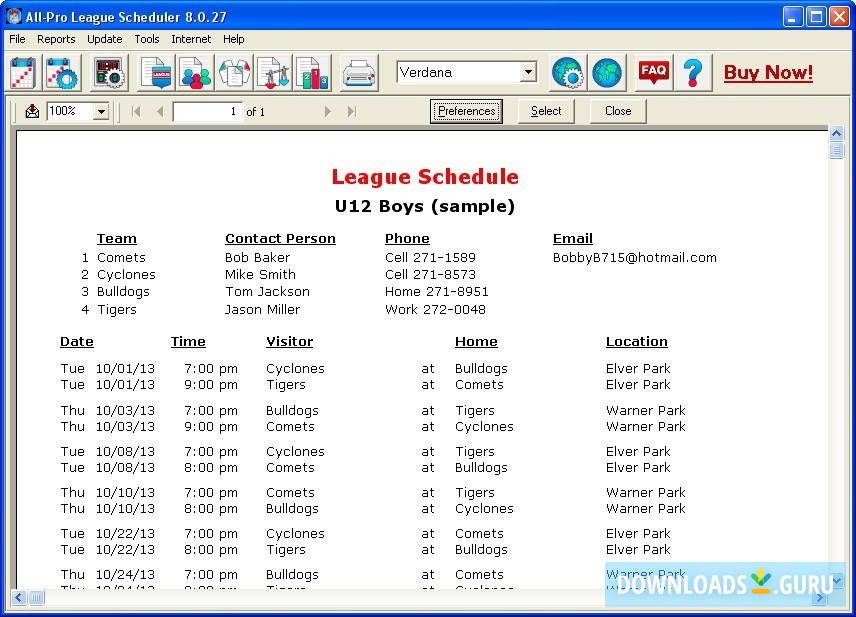Click the calendar with gear settings icon
The width and height of the screenshot is (856, 617).
point(62,72)
